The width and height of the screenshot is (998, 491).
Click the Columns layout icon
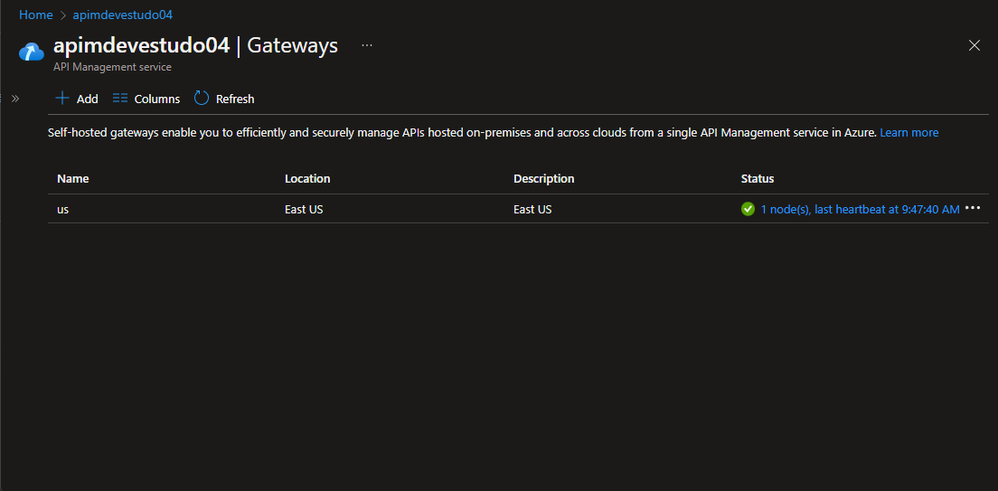click(x=120, y=98)
